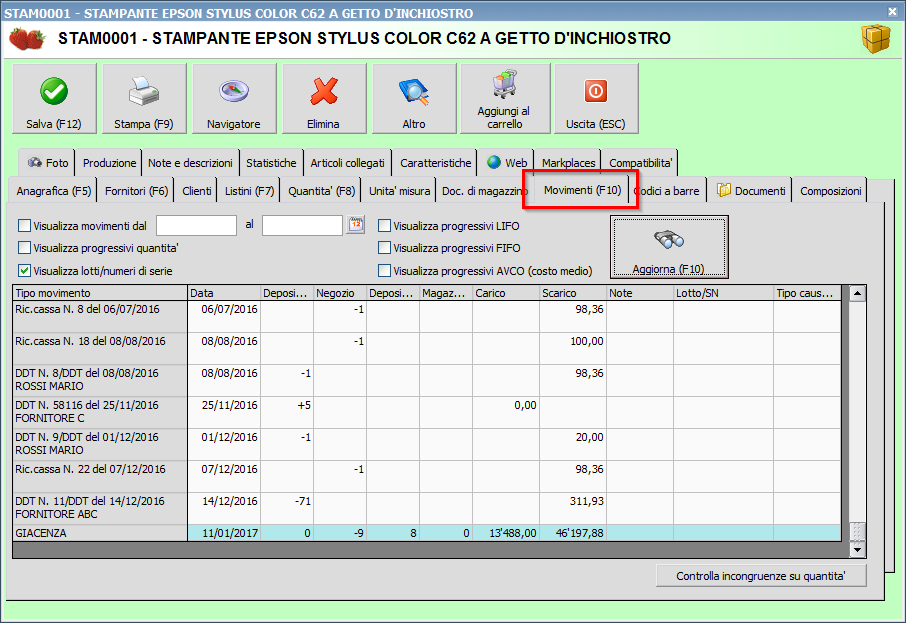The width and height of the screenshot is (906, 623).
Task: Uncheck Visualizza lotti/numeri di serie
Action: point(24,270)
